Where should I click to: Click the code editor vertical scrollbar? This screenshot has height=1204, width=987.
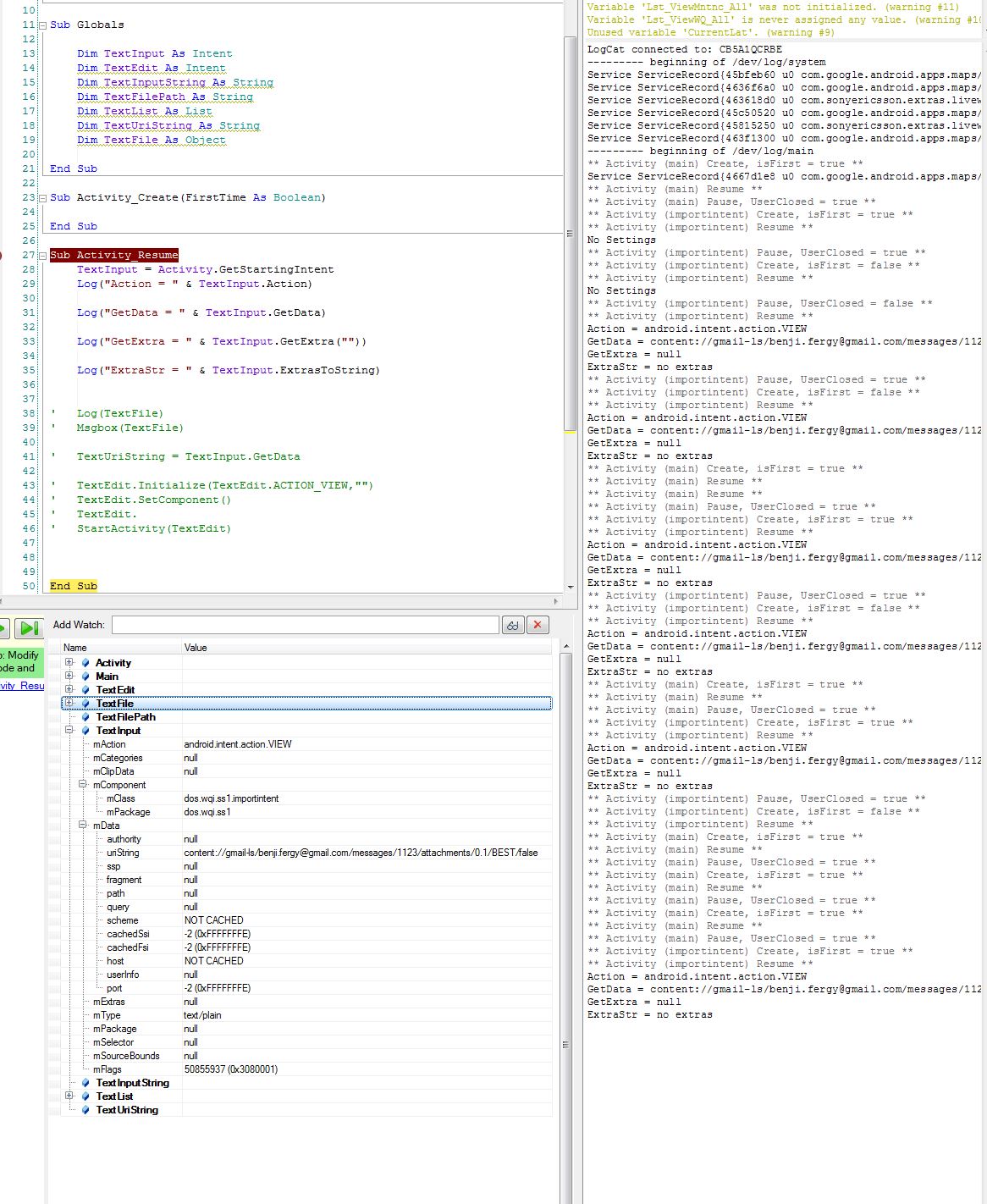pos(571,234)
